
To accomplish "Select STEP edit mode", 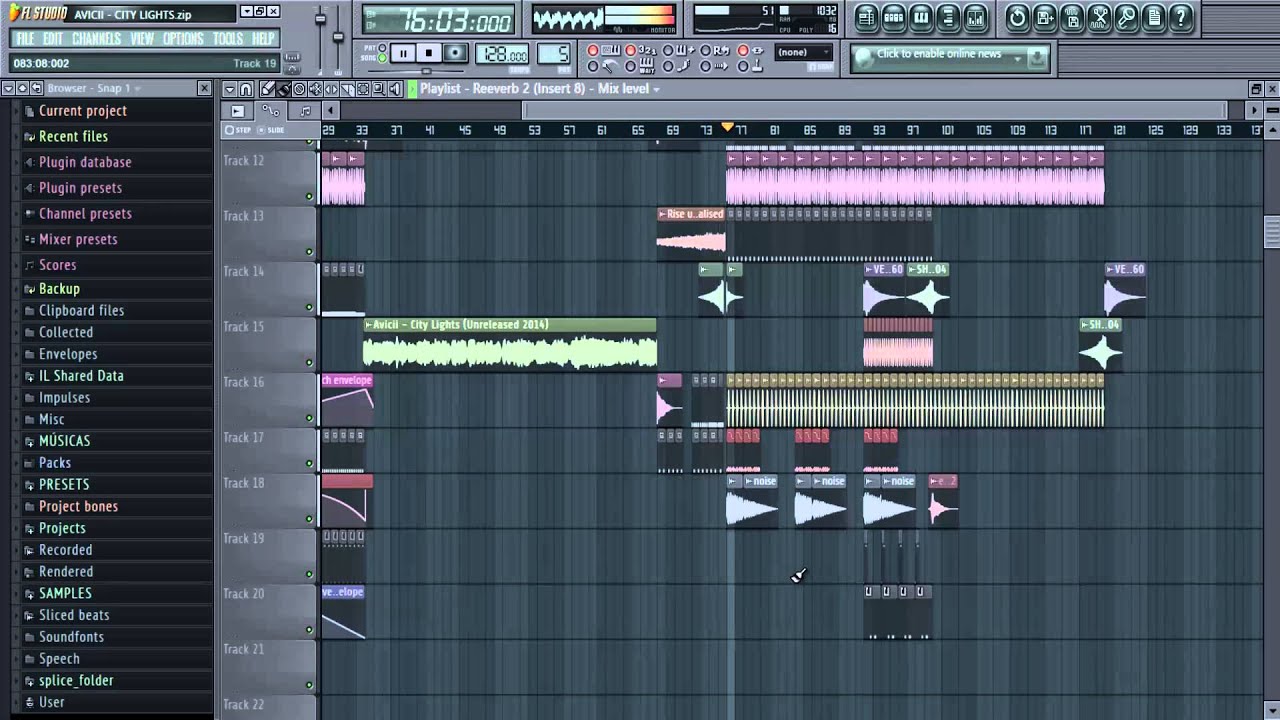I will [238, 130].
